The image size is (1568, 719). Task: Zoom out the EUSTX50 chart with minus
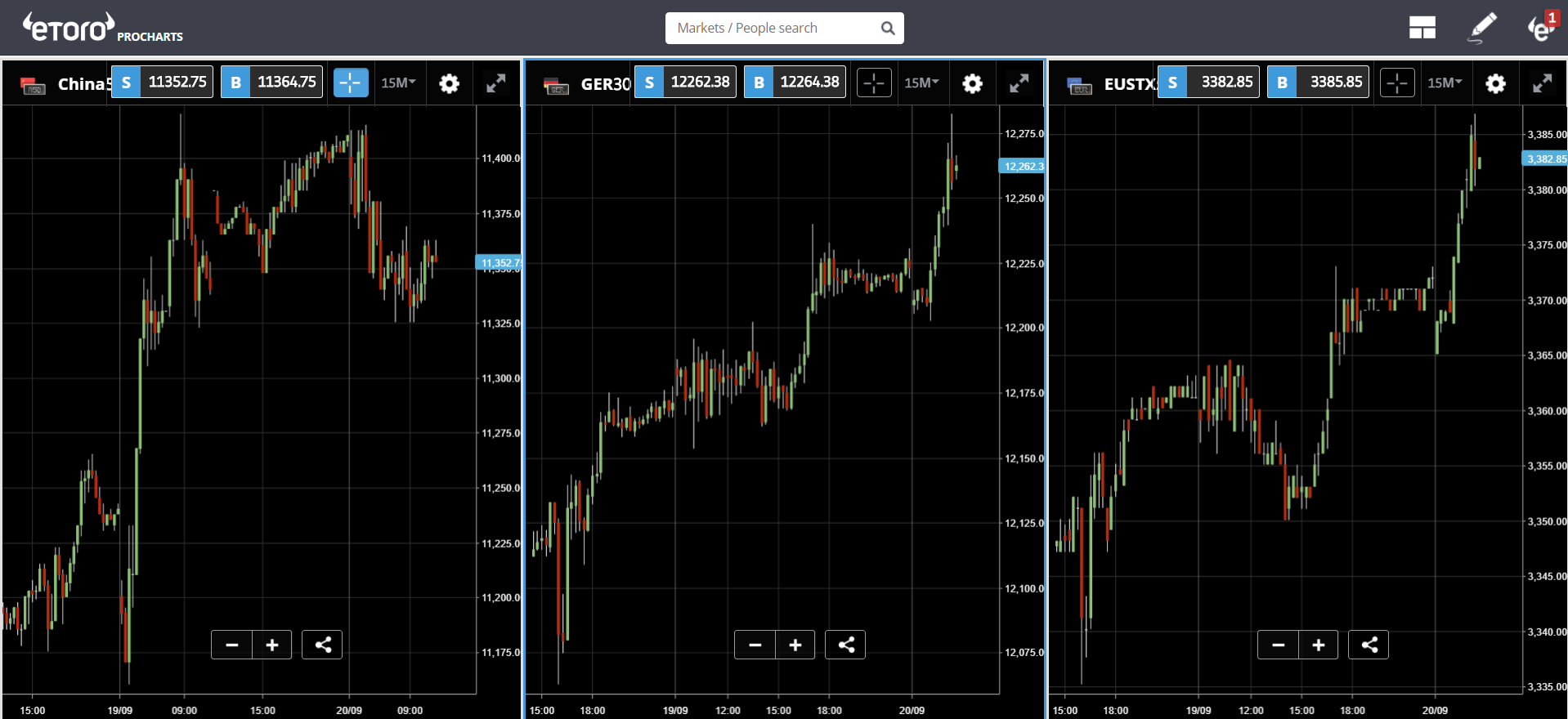click(x=1278, y=645)
